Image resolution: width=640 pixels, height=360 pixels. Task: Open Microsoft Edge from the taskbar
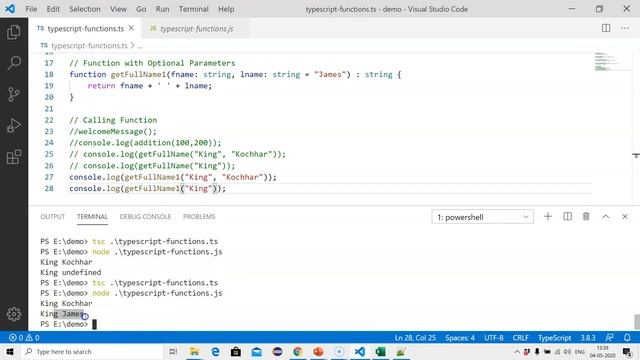pyautogui.click(x=215, y=351)
